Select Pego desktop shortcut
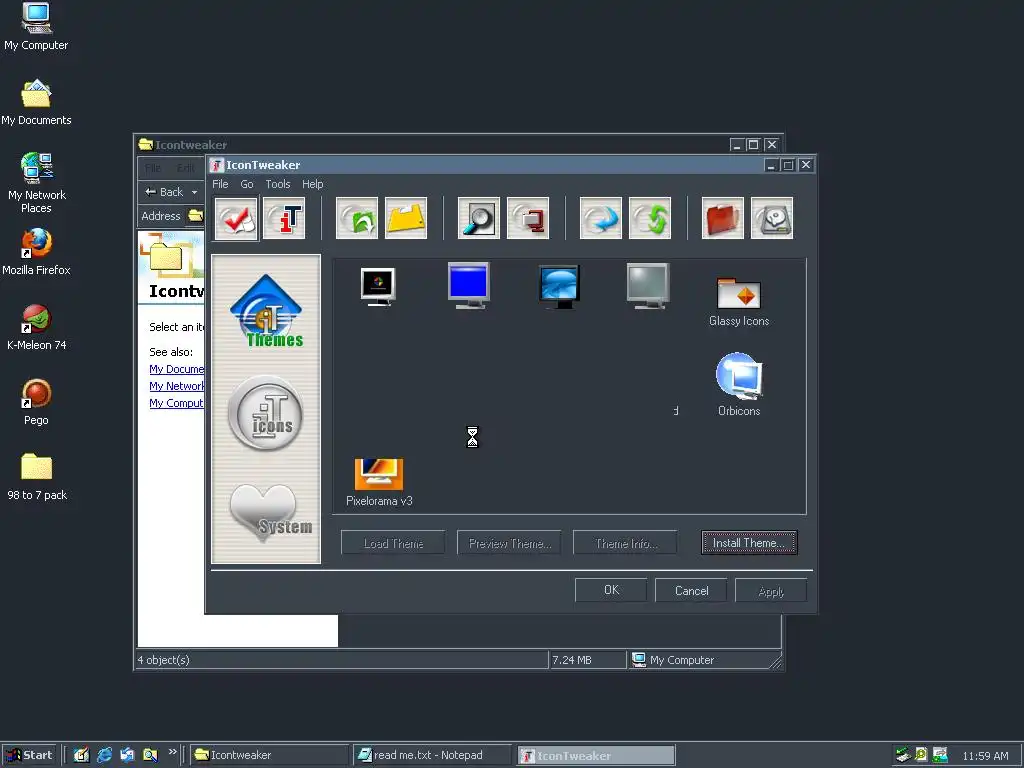The image size is (1024, 768). tap(37, 402)
